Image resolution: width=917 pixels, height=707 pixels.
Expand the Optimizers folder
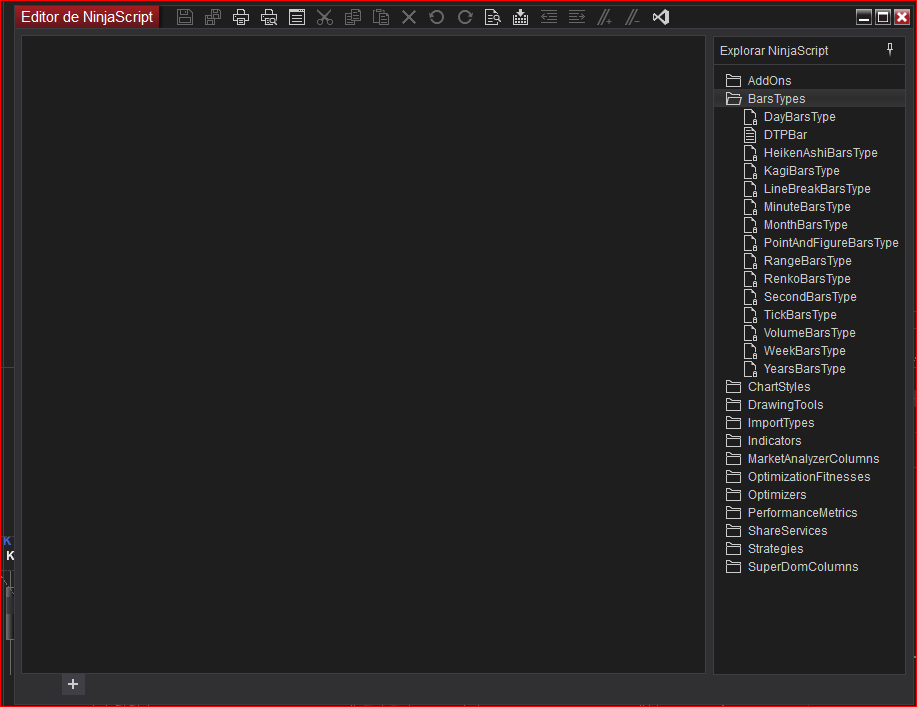click(x=766, y=495)
